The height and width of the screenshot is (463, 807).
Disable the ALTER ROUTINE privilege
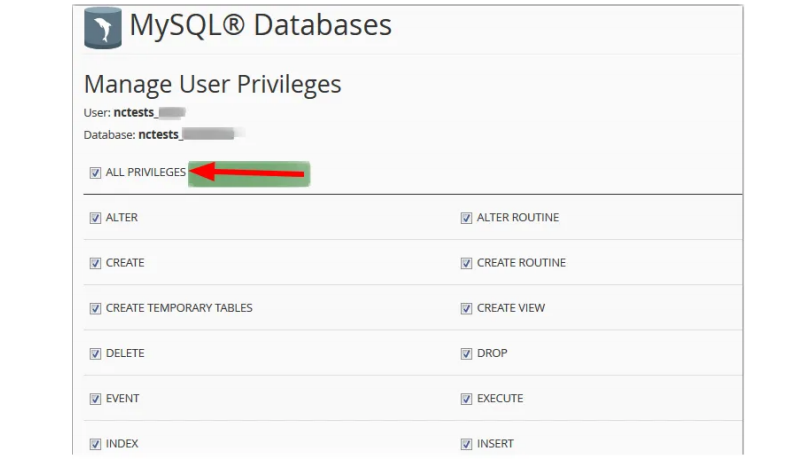[466, 218]
